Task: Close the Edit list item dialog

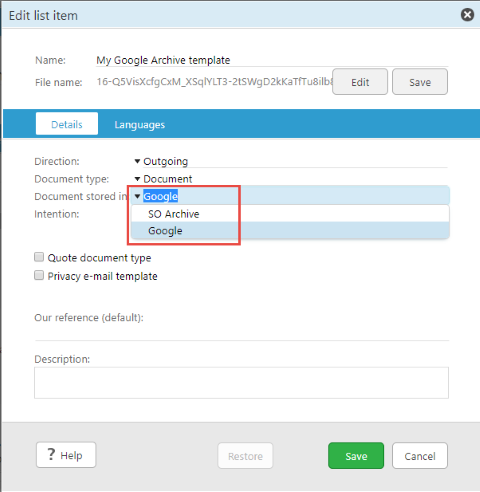Action: click(467, 15)
